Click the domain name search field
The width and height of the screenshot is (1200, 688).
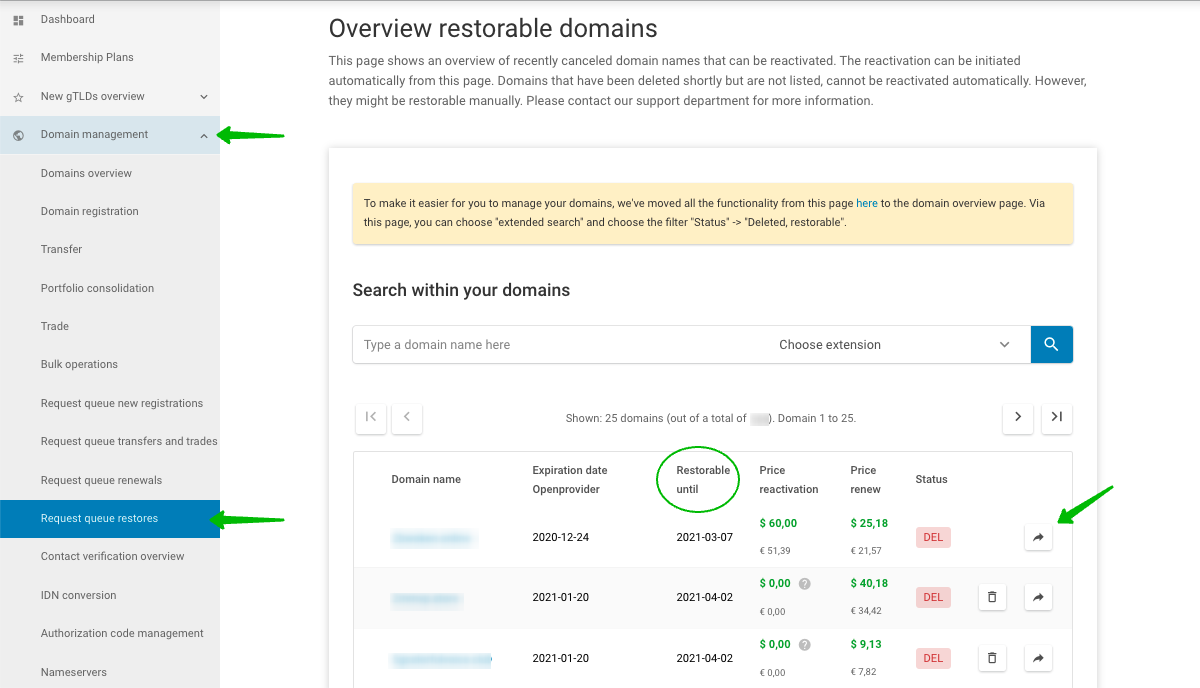pyautogui.click(x=561, y=344)
